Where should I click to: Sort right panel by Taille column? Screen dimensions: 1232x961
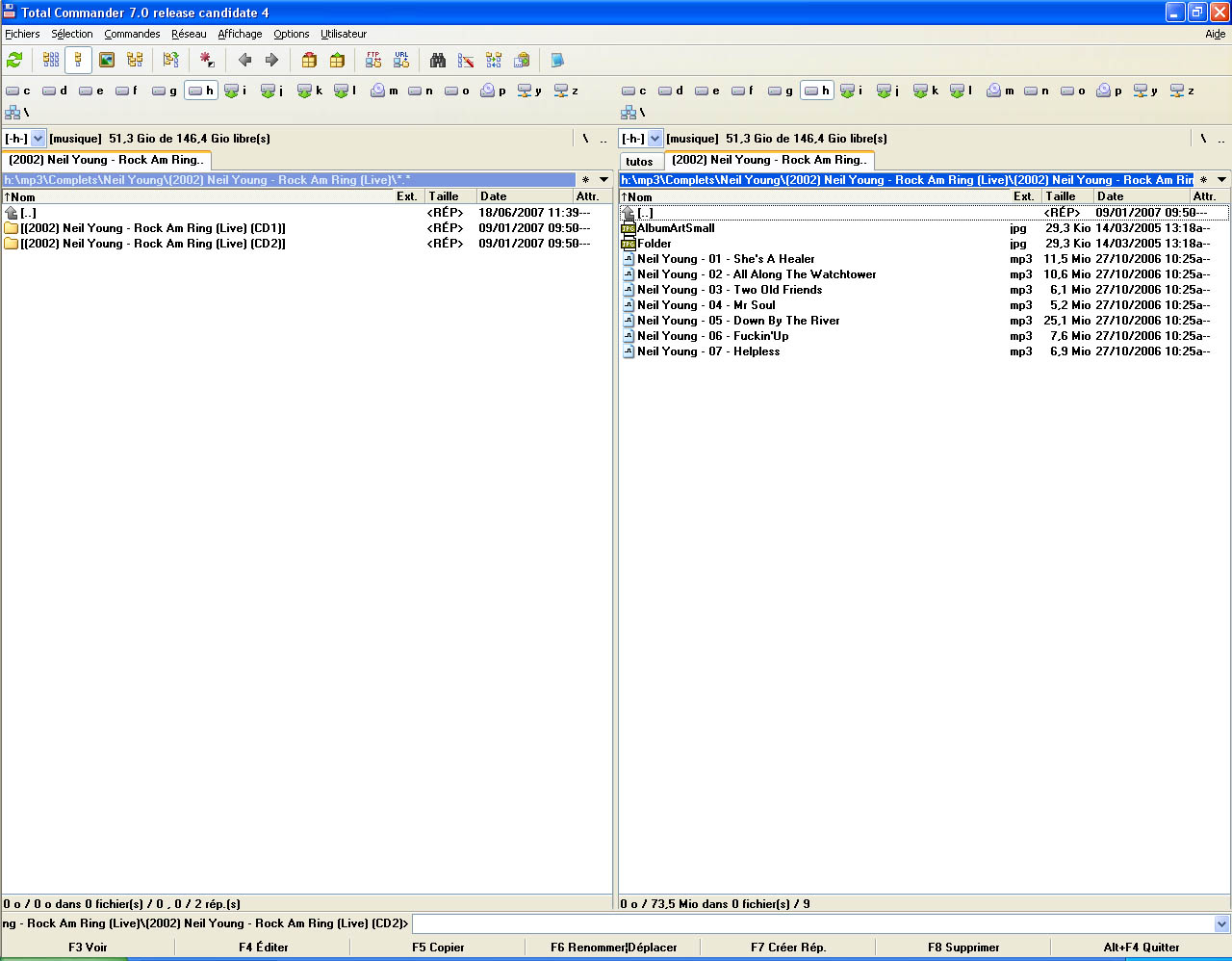click(x=1061, y=196)
